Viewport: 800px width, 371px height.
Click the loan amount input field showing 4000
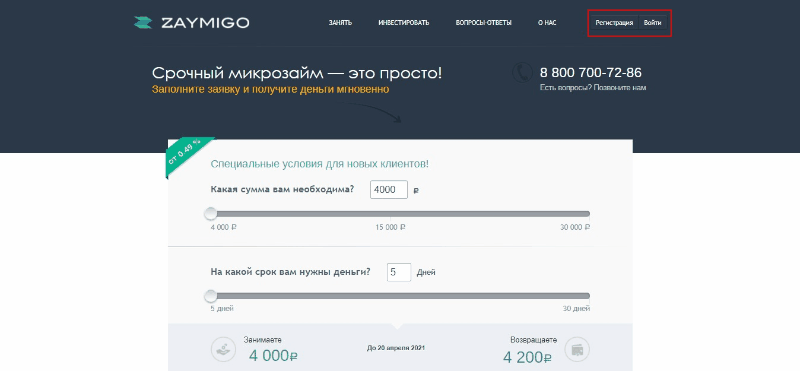(x=389, y=189)
